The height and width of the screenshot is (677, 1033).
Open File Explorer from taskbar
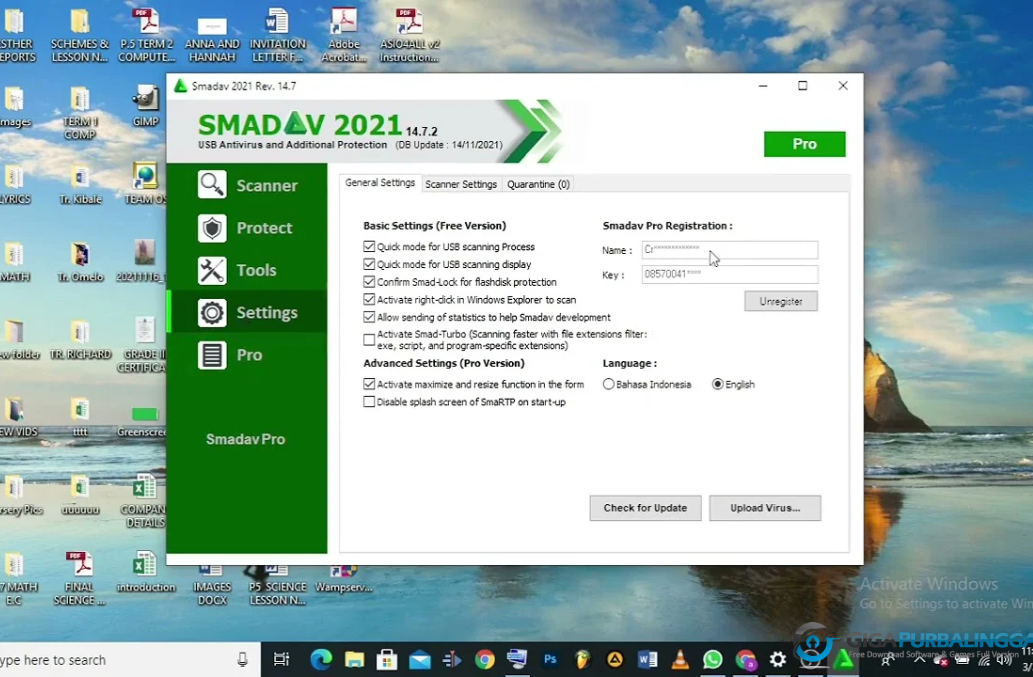point(354,659)
